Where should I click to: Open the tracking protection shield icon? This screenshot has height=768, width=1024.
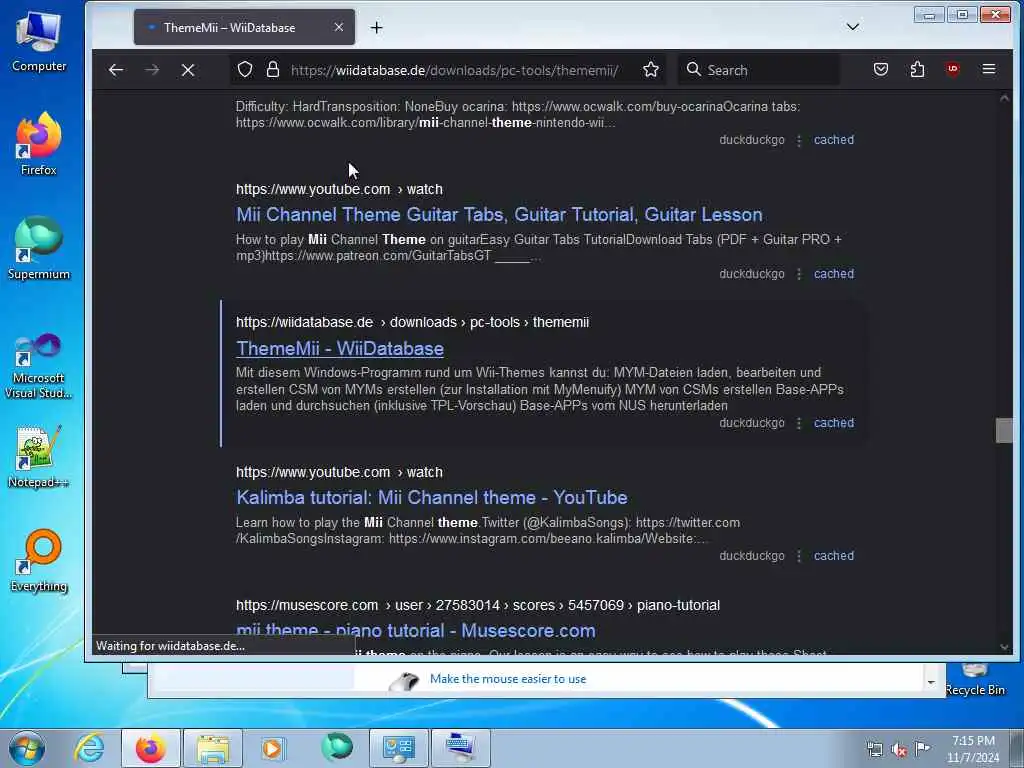click(x=245, y=70)
